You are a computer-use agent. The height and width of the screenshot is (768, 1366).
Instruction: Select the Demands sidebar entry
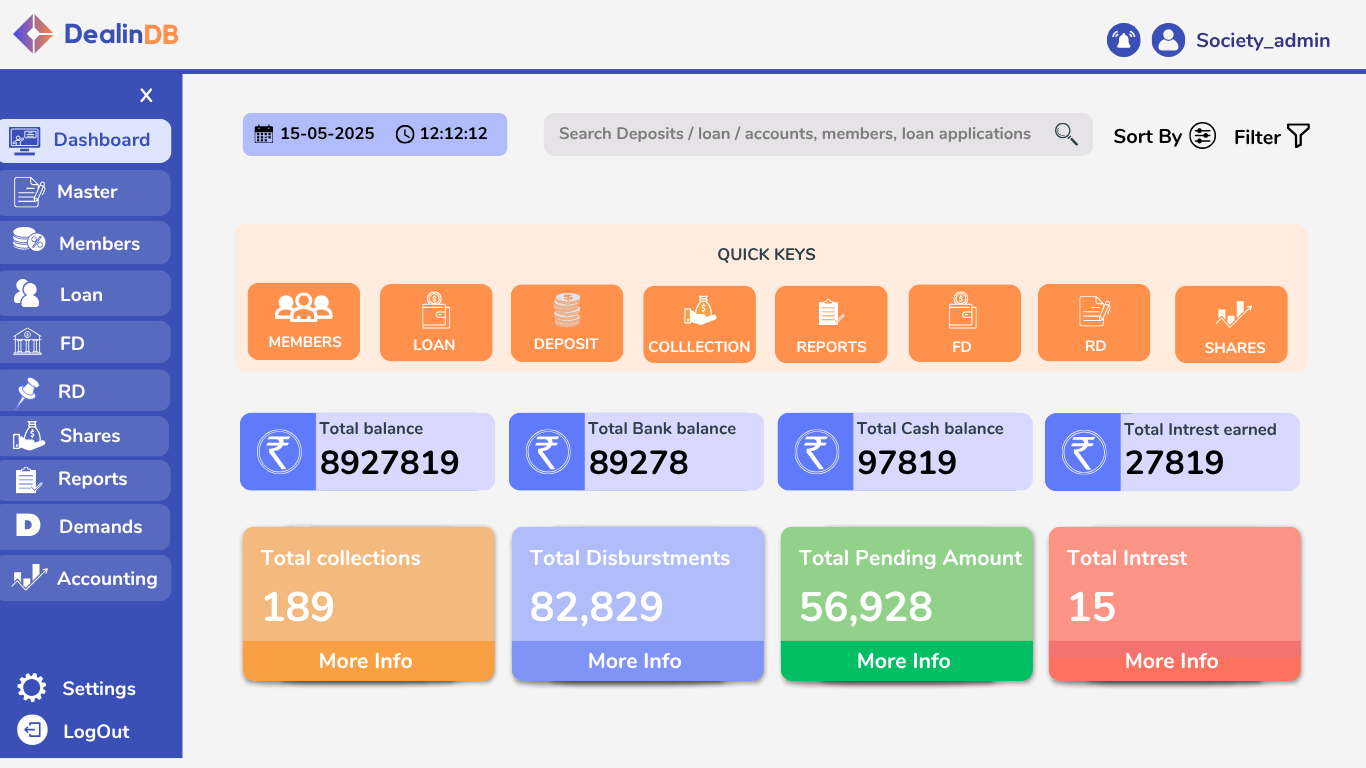pyautogui.click(x=86, y=526)
